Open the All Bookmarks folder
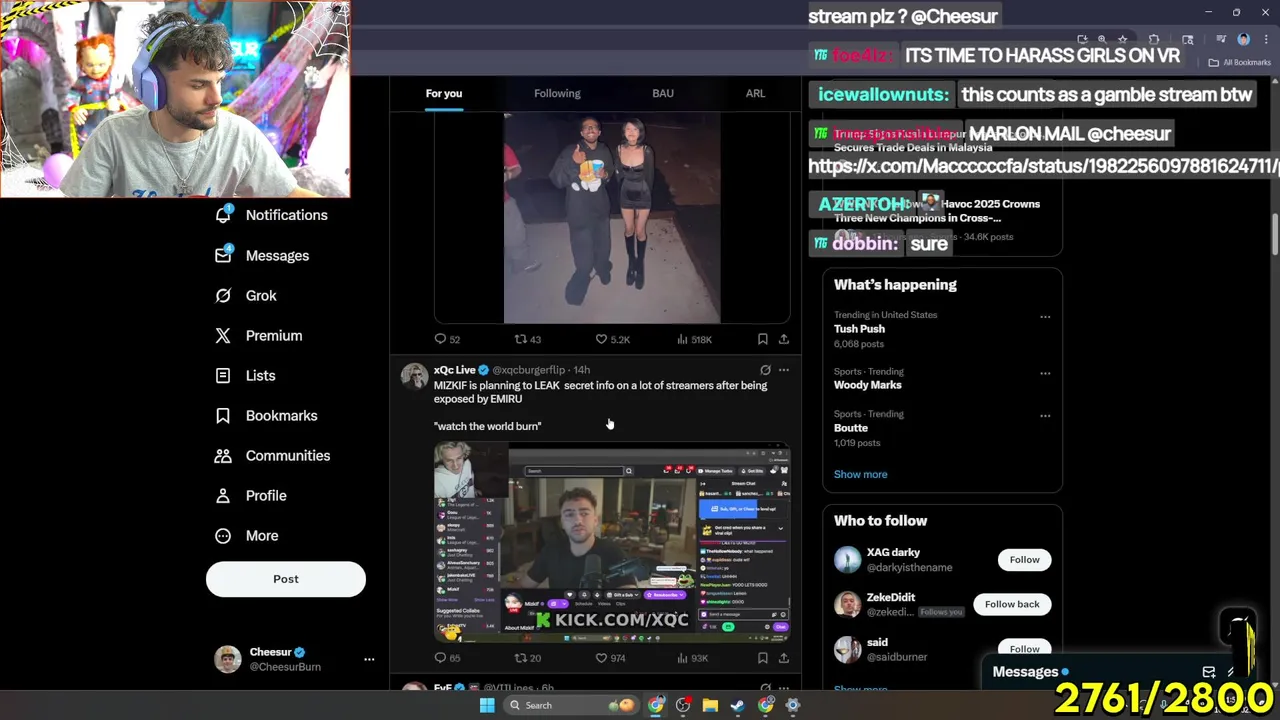The height and width of the screenshot is (720, 1280). 1239,62
